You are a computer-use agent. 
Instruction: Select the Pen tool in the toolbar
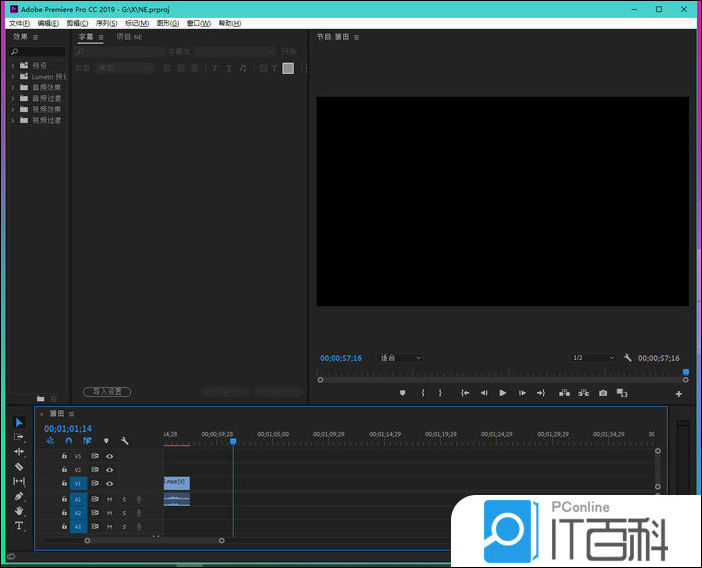click(x=19, y=496)
